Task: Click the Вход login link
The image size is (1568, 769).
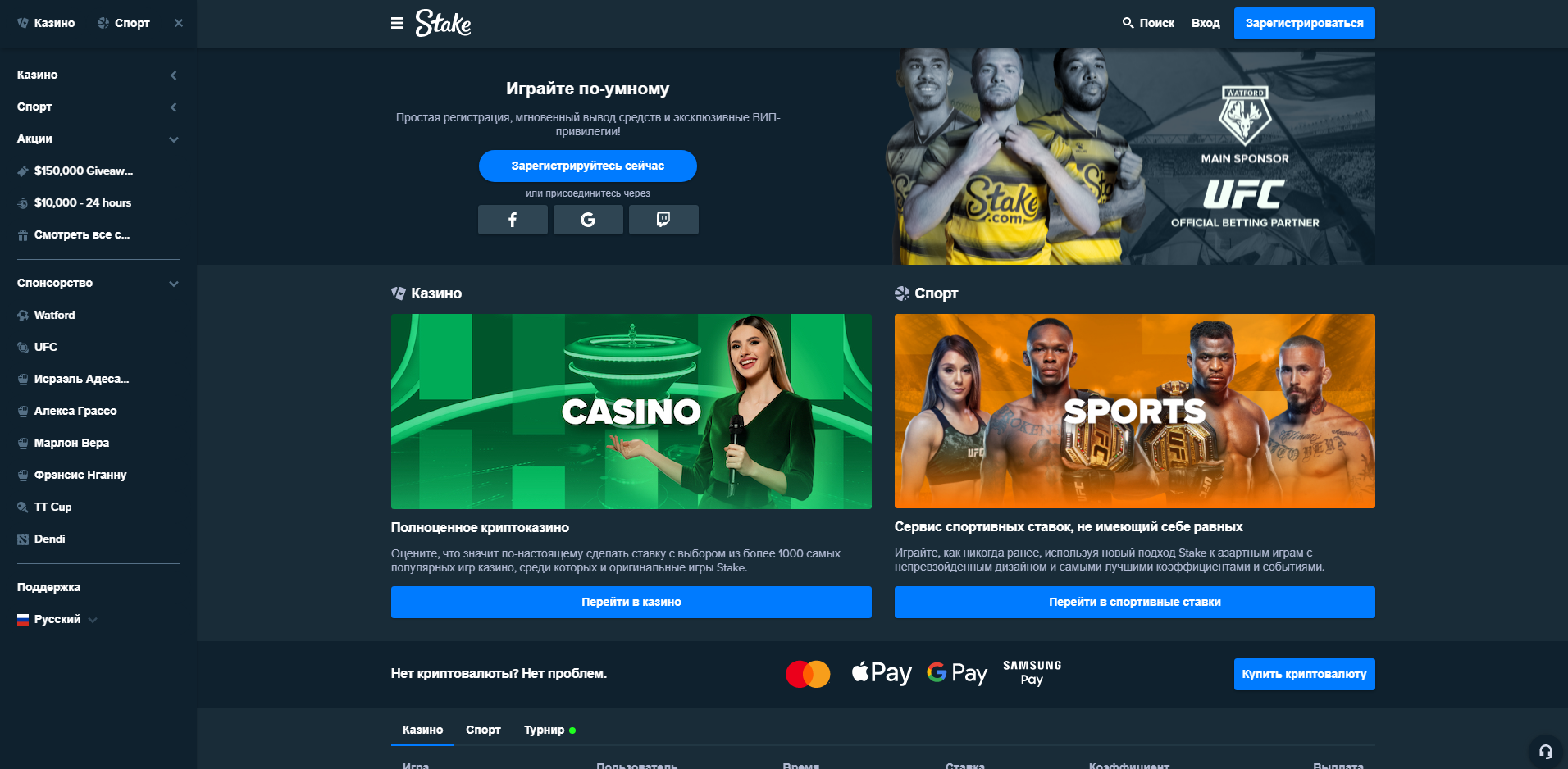Action: coord(1205,23)
